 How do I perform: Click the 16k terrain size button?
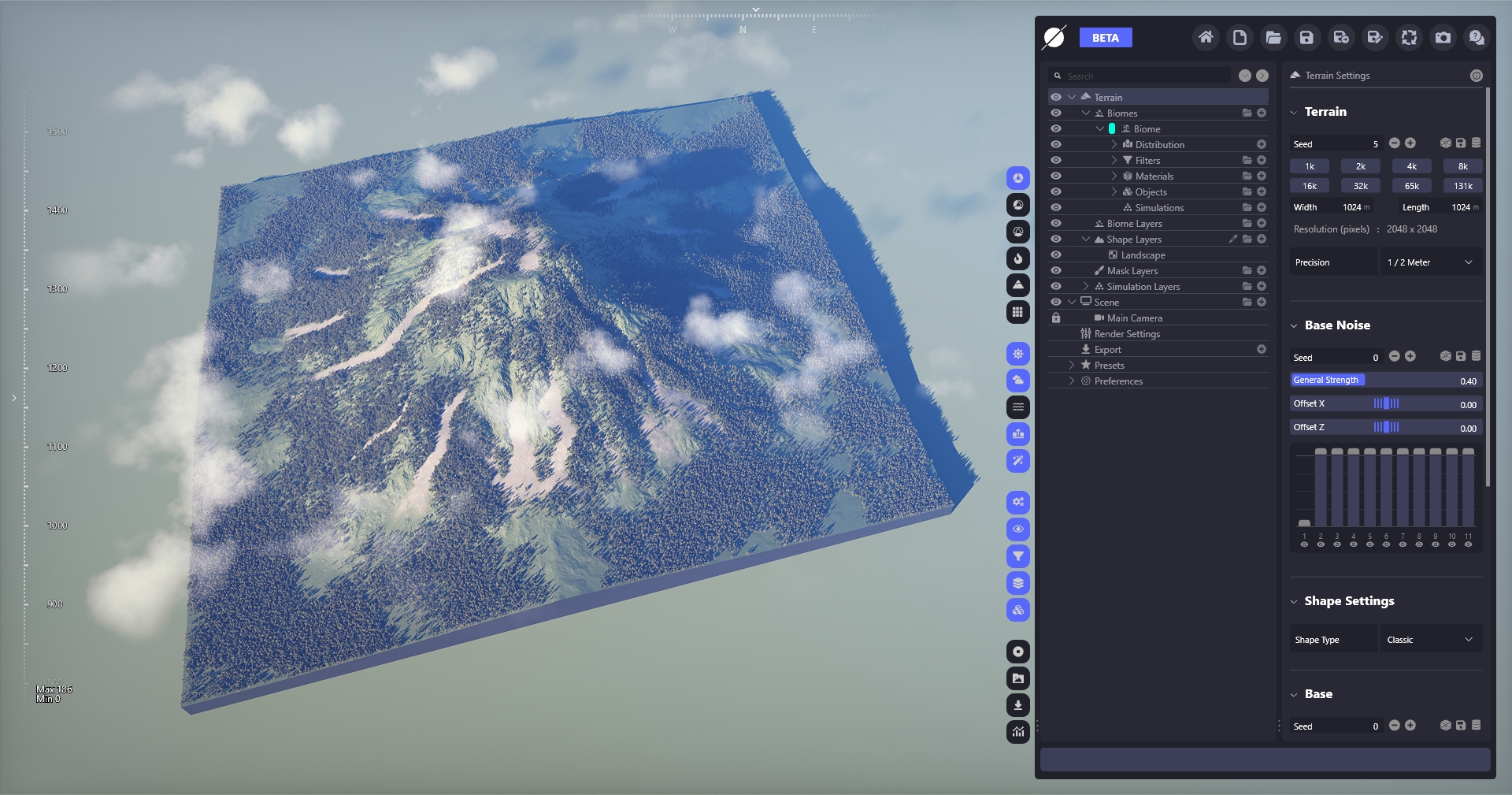[x=1309, y=186]
